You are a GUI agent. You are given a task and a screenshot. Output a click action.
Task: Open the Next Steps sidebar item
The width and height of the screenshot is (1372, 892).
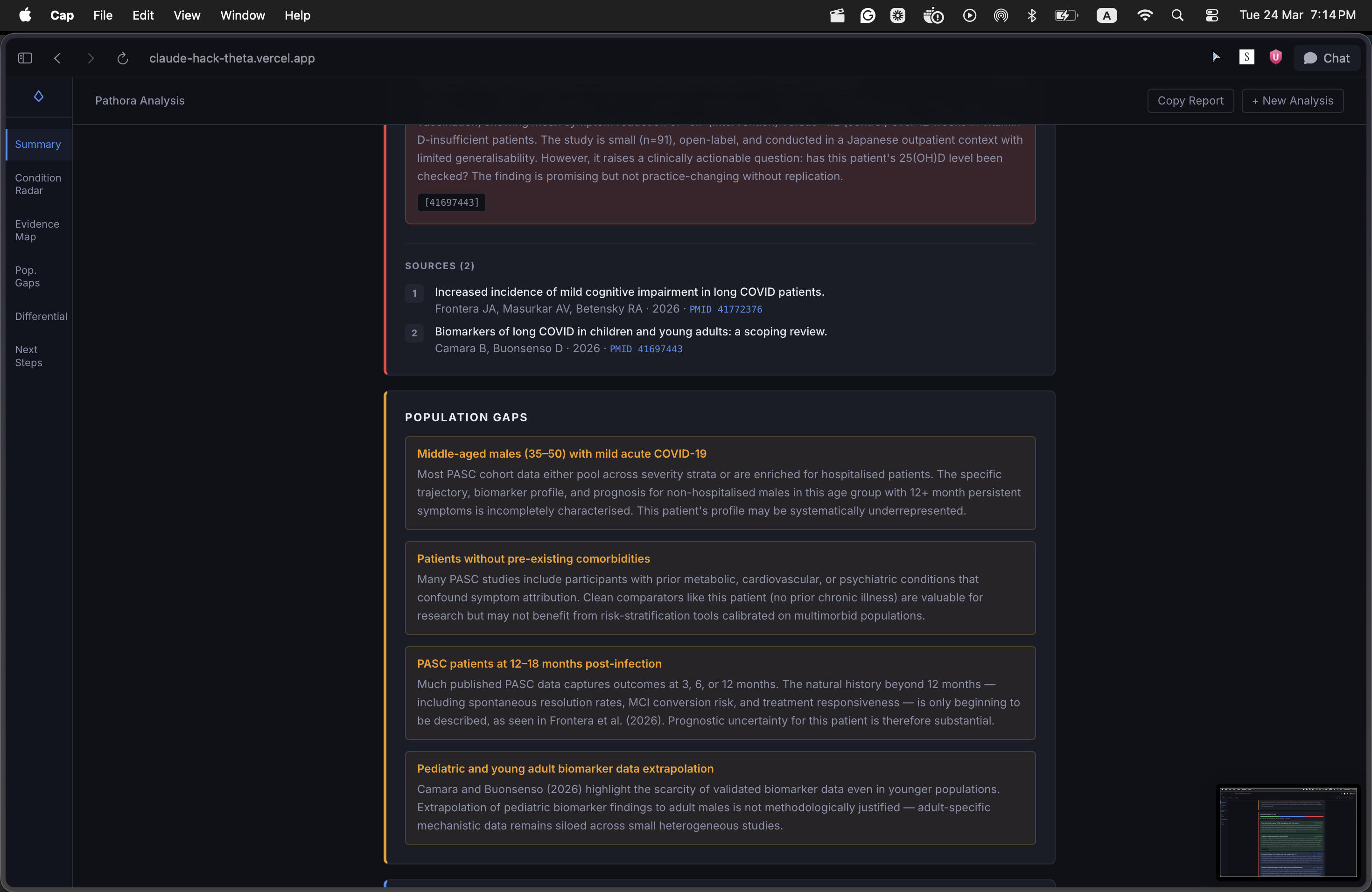28,355
